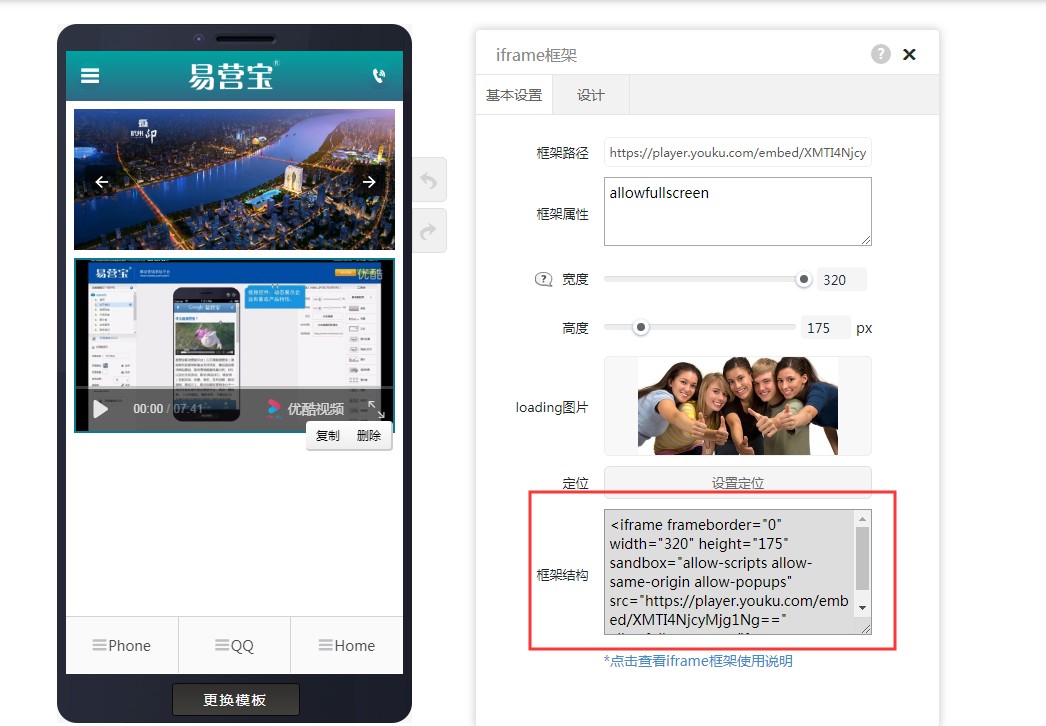Viewport: 1046px width, 726px height.
Task: Tap the QQ bottom nav item
Action: pyautogui.click(x=234, y=645)
